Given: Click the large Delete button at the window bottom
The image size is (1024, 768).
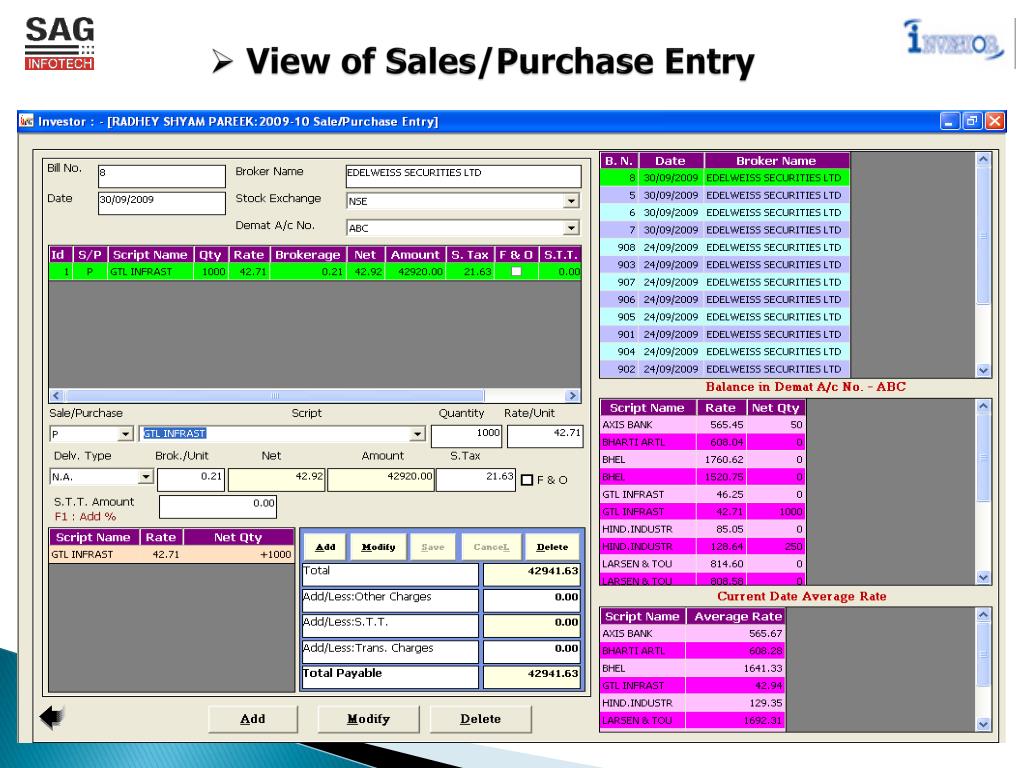Looking at the screenshot, I should (x=481, y=719).
